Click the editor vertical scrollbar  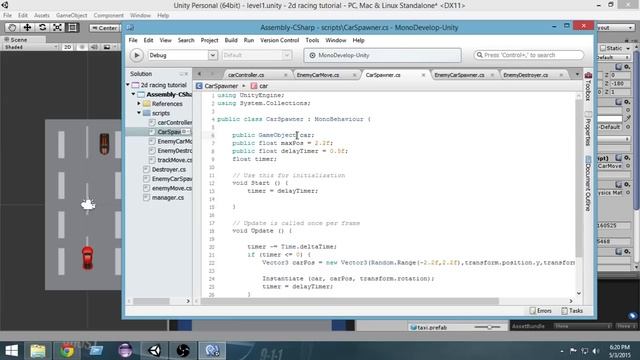(x=578, y=178)
